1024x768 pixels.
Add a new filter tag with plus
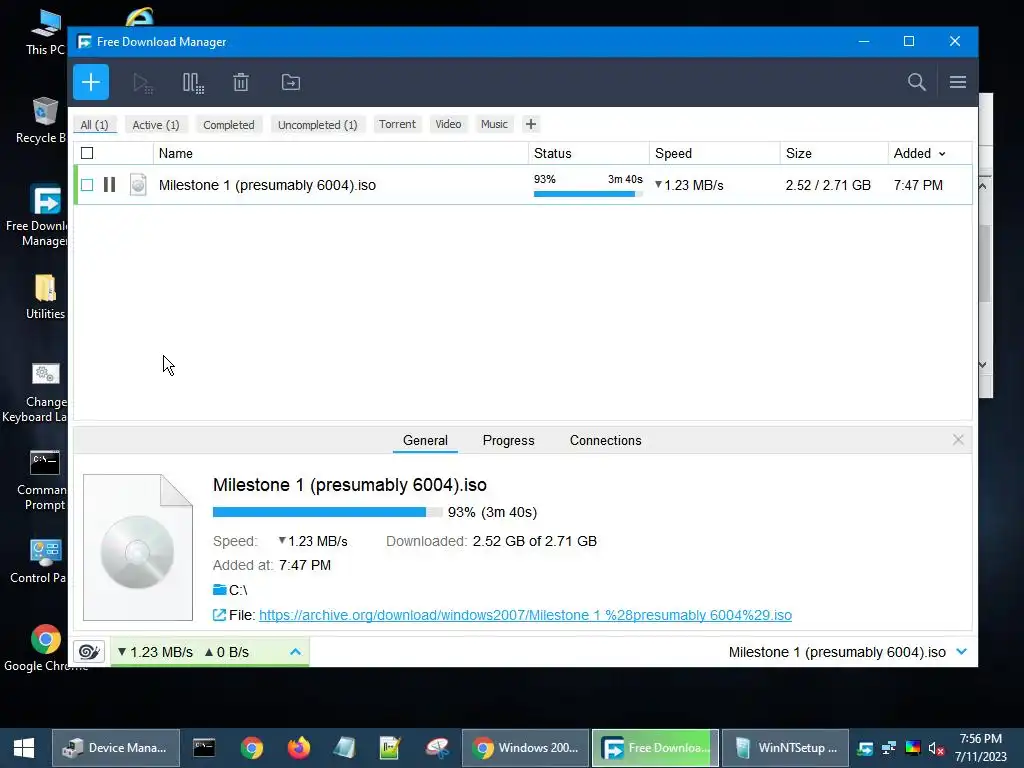click(531, 124)
